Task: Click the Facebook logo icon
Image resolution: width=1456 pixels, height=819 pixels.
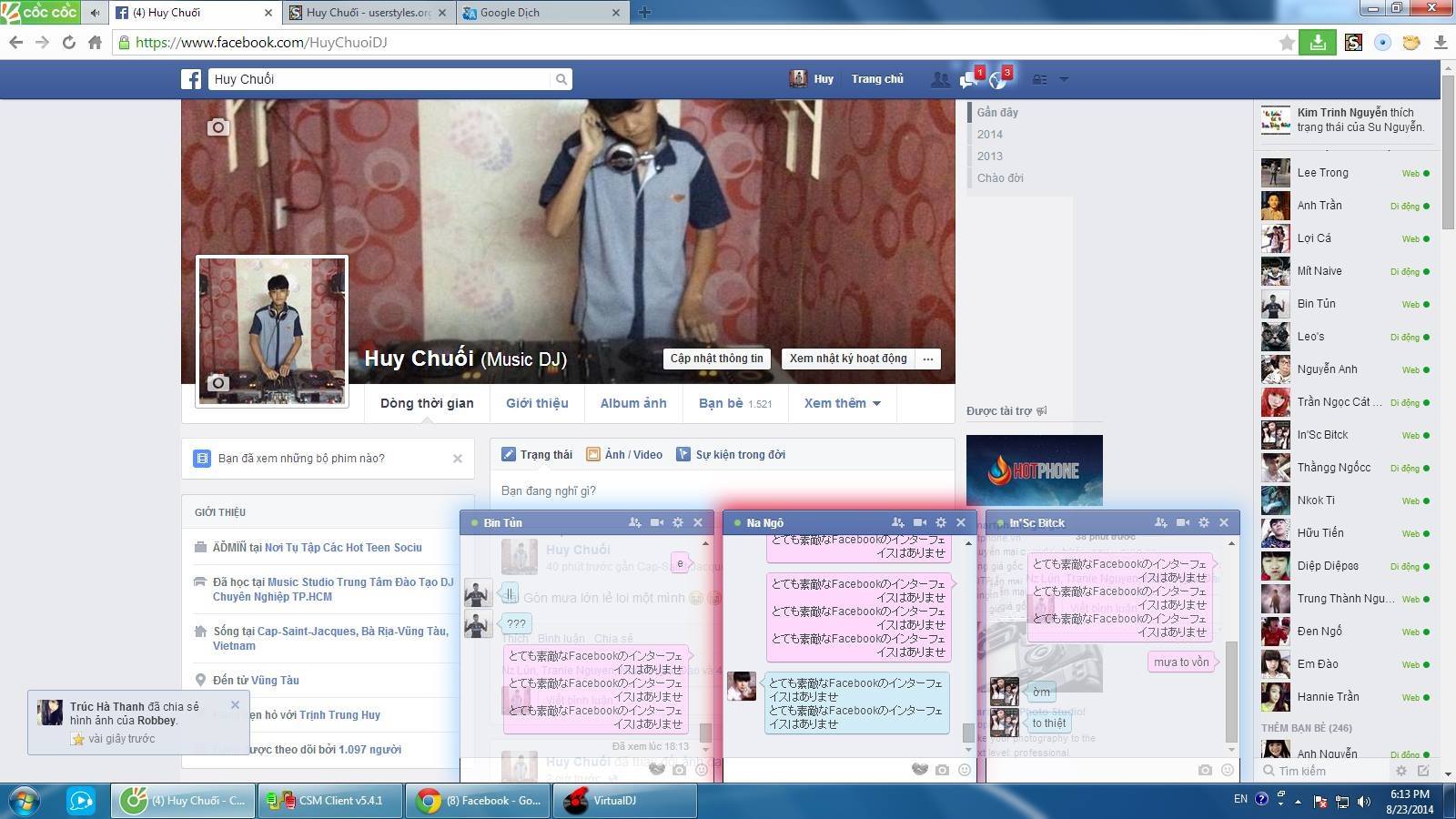Action: [x=191, y=79]
